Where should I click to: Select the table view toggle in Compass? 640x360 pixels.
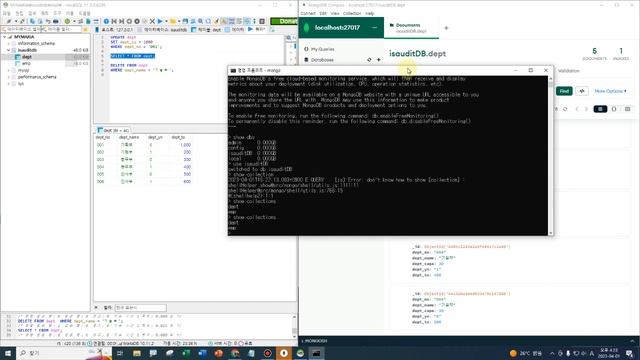627,109
